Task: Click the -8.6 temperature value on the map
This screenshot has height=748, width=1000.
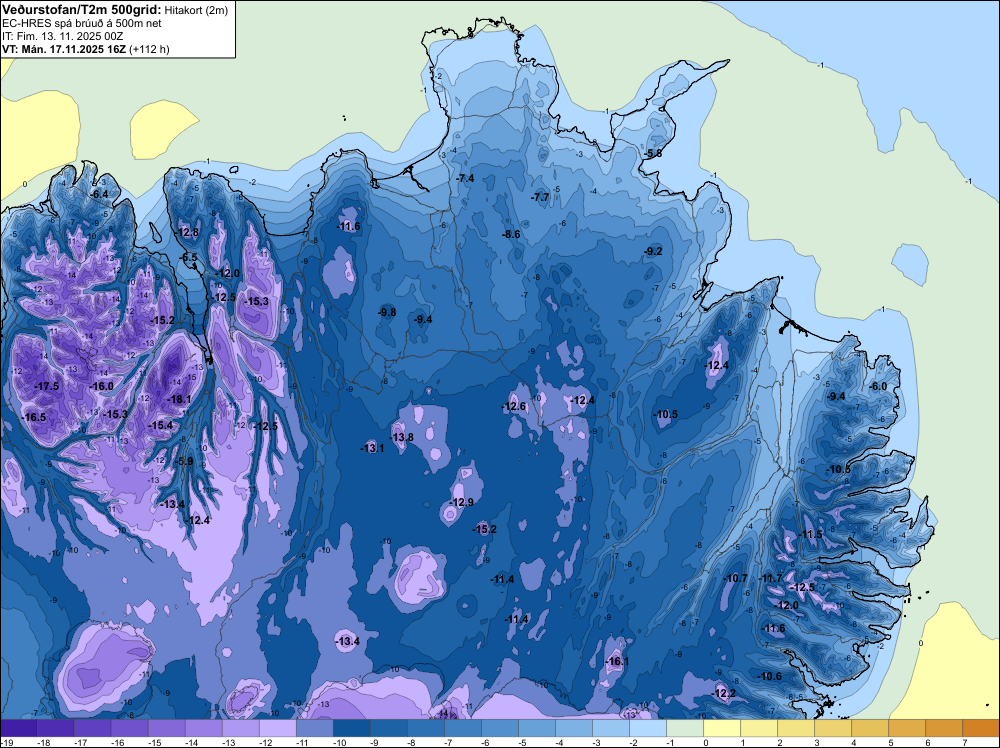Action: point(511,235)
